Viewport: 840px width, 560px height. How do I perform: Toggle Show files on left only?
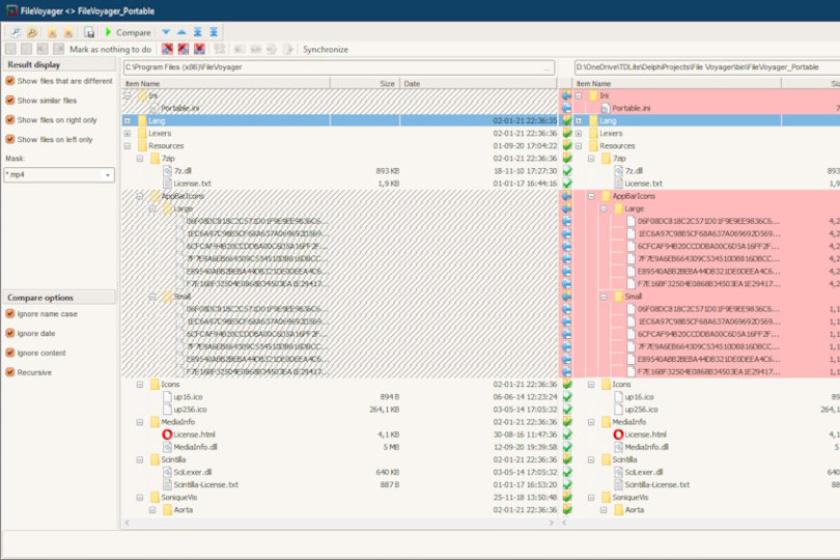point(10,139)
